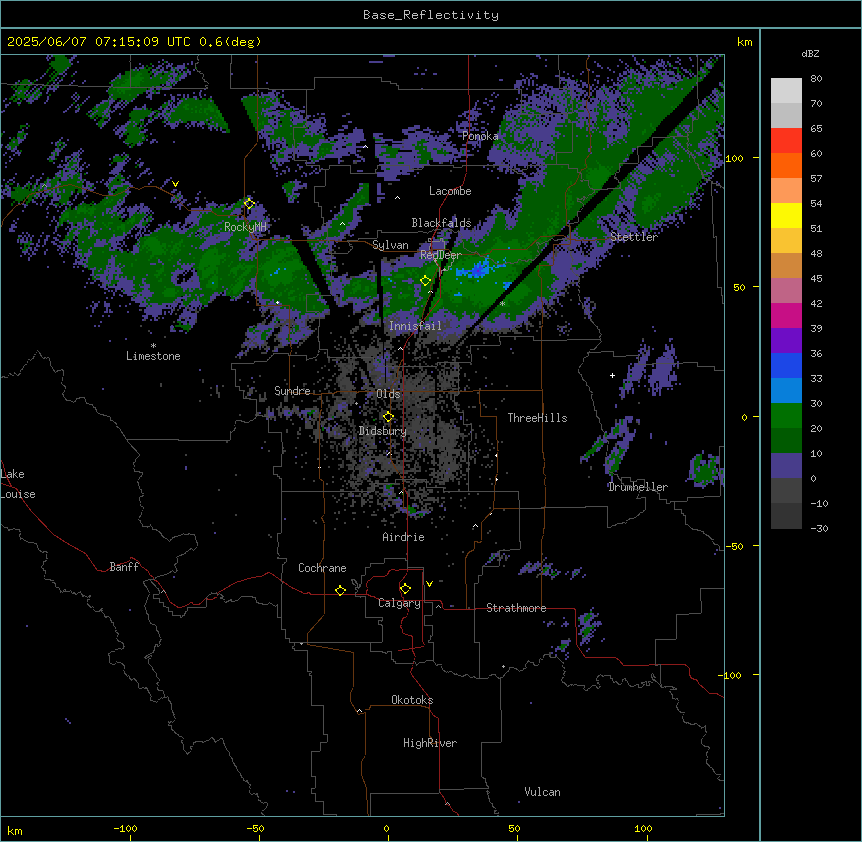Click the Lacombe city label
862x842 pixels.
pos(450,191)
